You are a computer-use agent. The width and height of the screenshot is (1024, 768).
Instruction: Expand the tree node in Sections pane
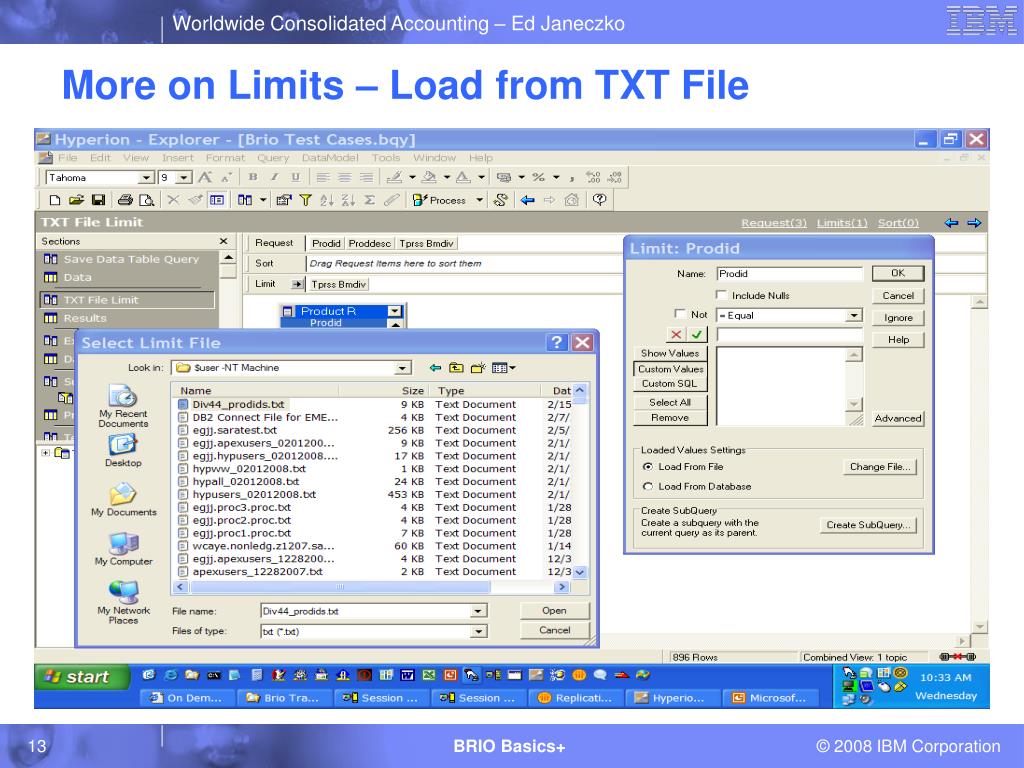coord(45,452)
